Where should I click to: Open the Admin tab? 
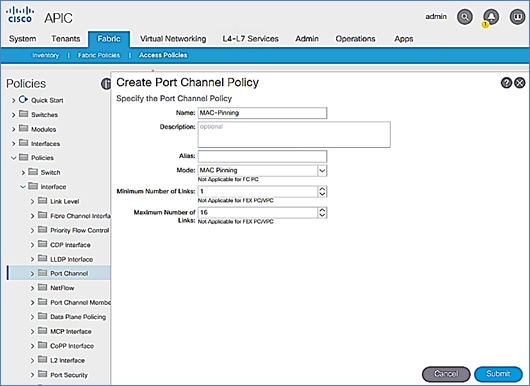coord(307,39)
